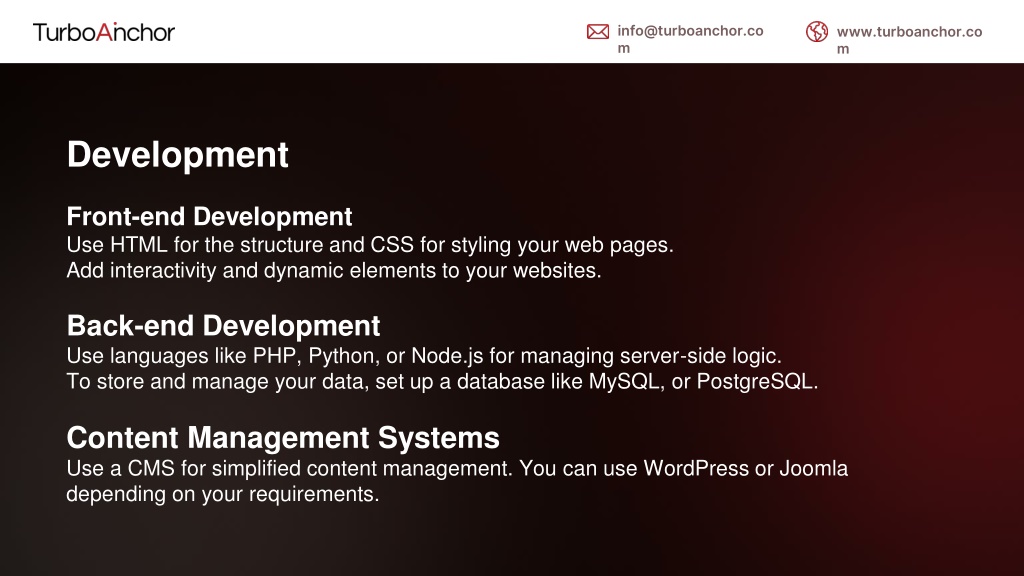Click the globe website icon

(816, 31)
